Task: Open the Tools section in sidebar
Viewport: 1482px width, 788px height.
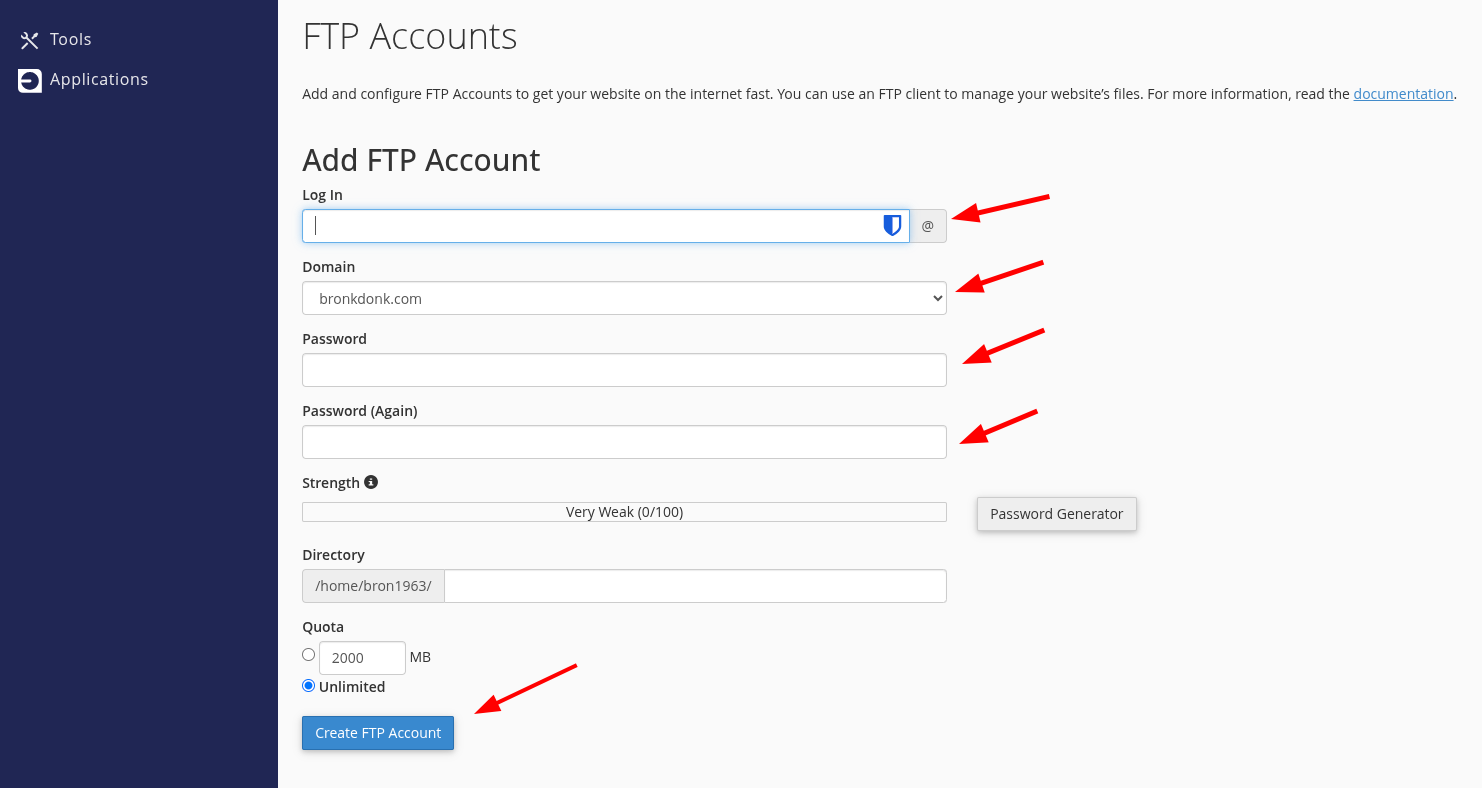Action: [x=70, y=39]
